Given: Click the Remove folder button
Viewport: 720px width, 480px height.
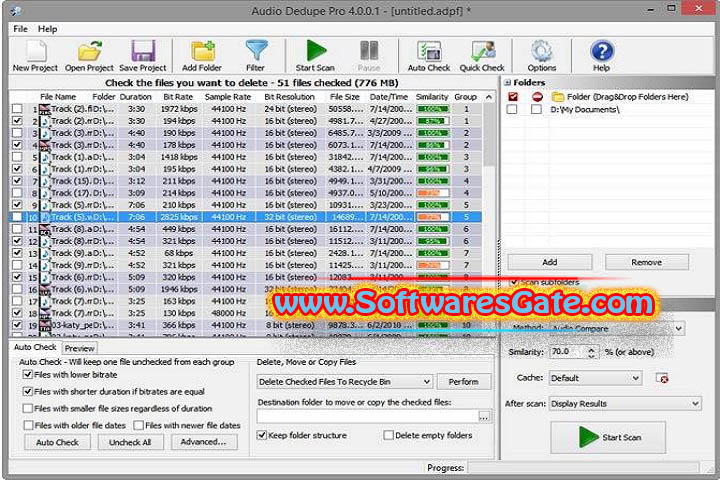Looking at the screenshot, I should 647,262.
